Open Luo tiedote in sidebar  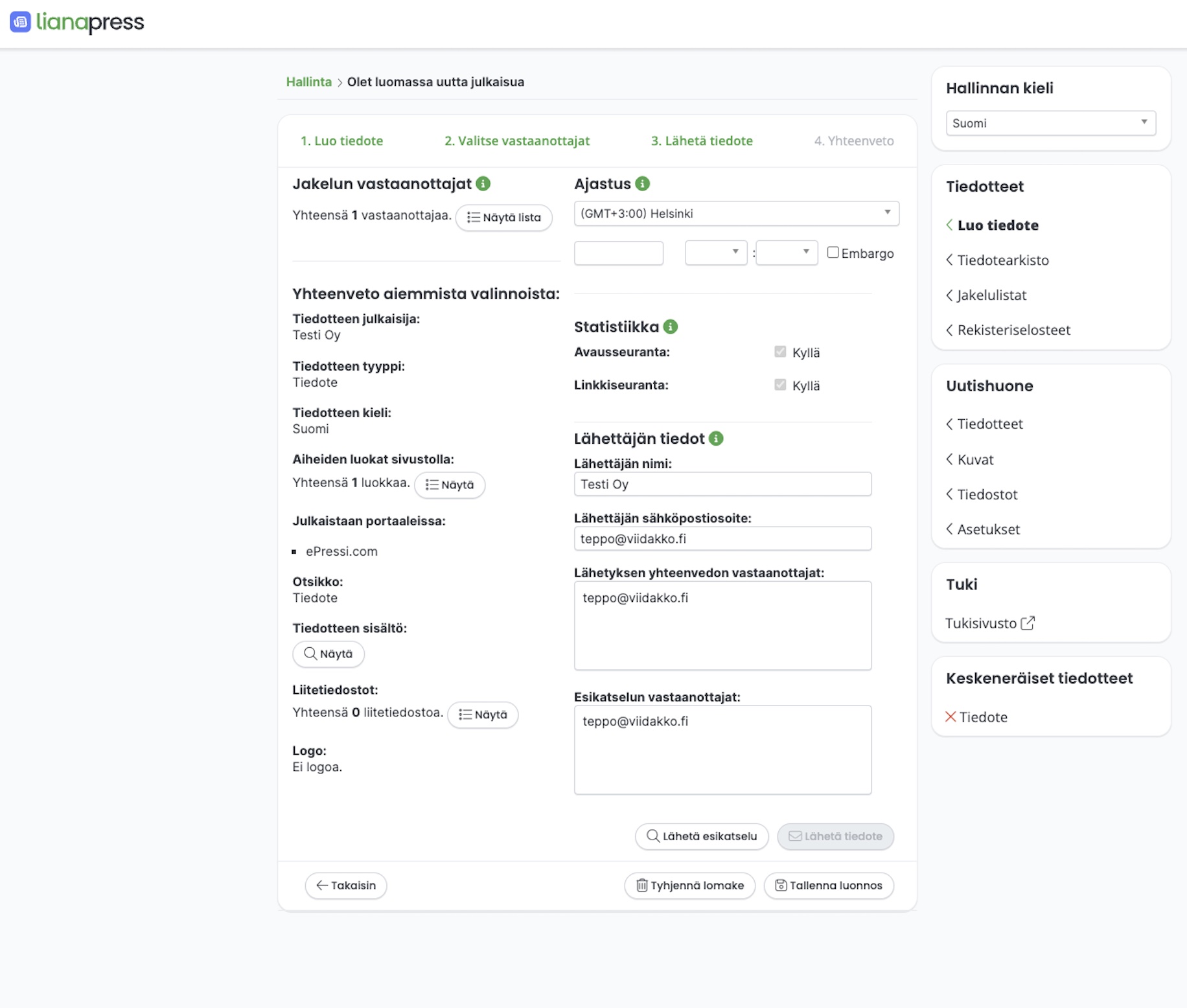point(998,225)
